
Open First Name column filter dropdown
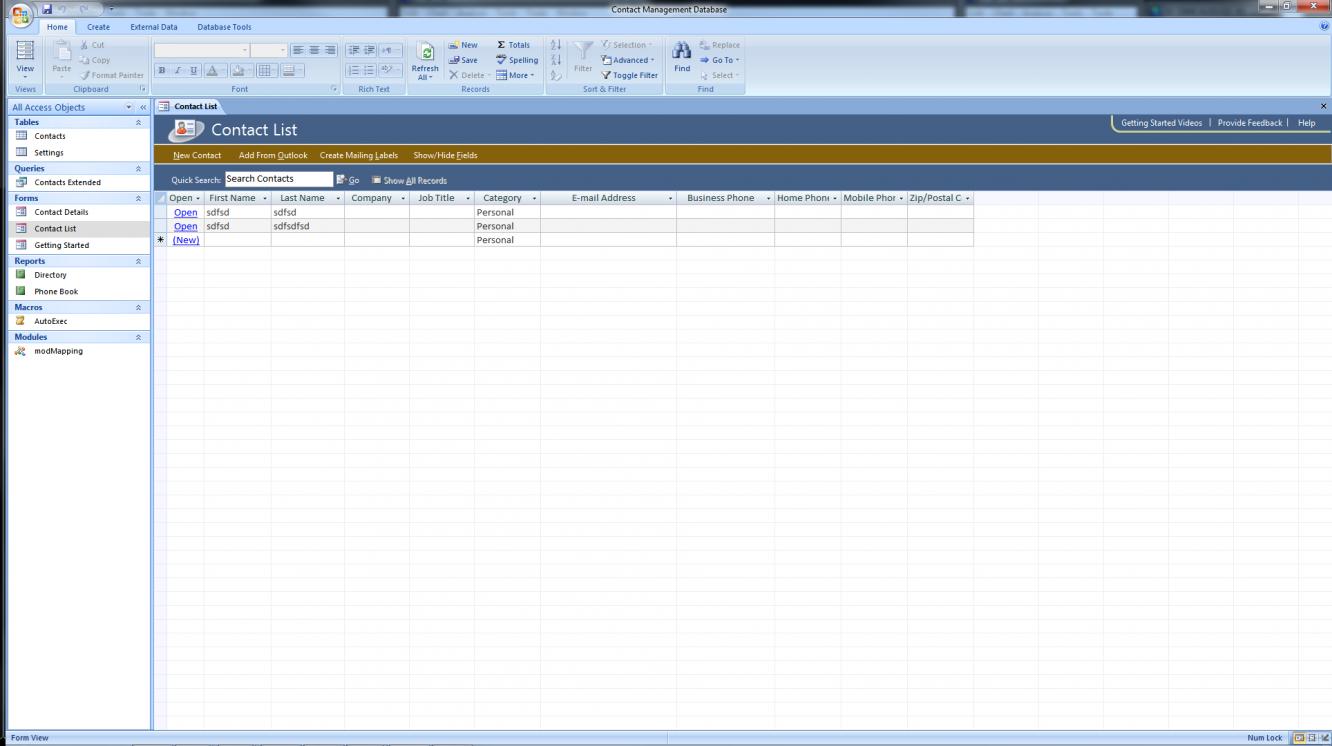click(x=264, y=198)
